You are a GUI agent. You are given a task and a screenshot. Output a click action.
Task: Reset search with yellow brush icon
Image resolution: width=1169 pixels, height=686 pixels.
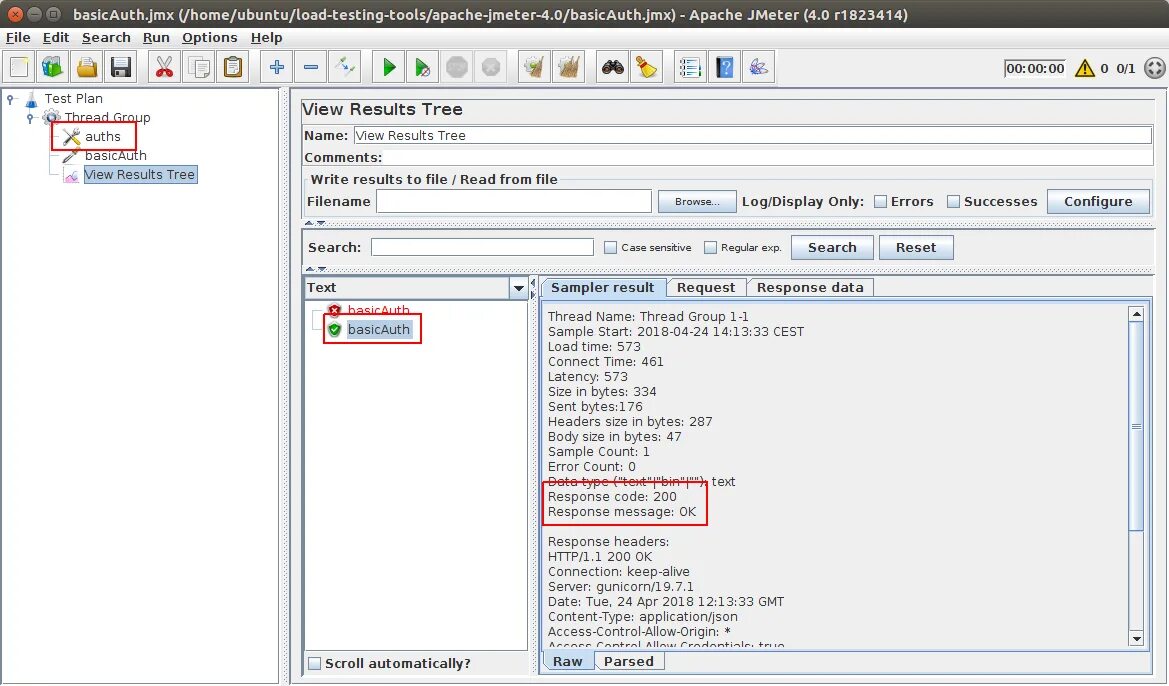(646, 67)
